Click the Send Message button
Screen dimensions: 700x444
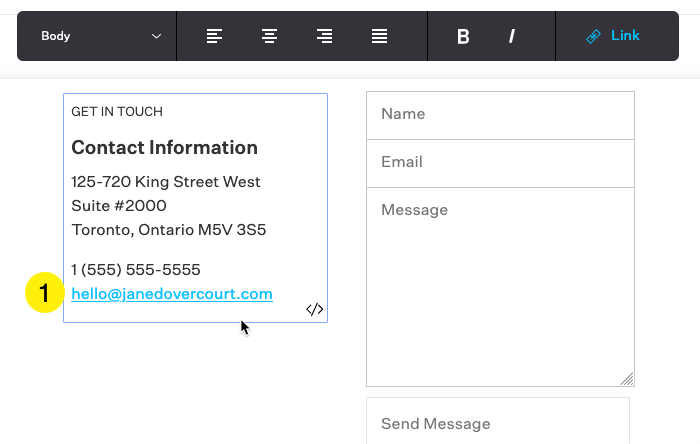point(498,421)
